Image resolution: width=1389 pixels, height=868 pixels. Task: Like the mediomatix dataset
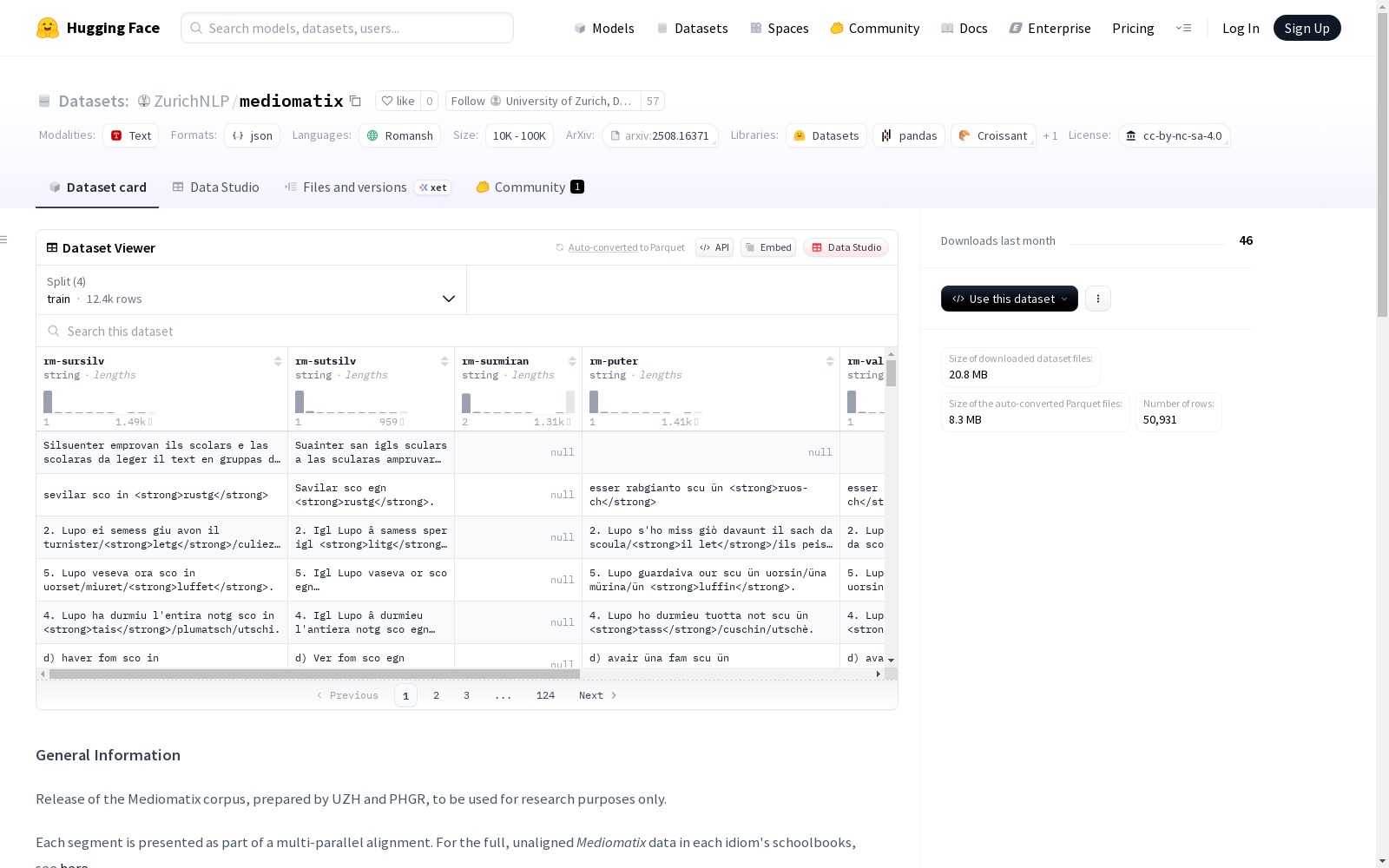pyautogui.click(x=398, y=101)
